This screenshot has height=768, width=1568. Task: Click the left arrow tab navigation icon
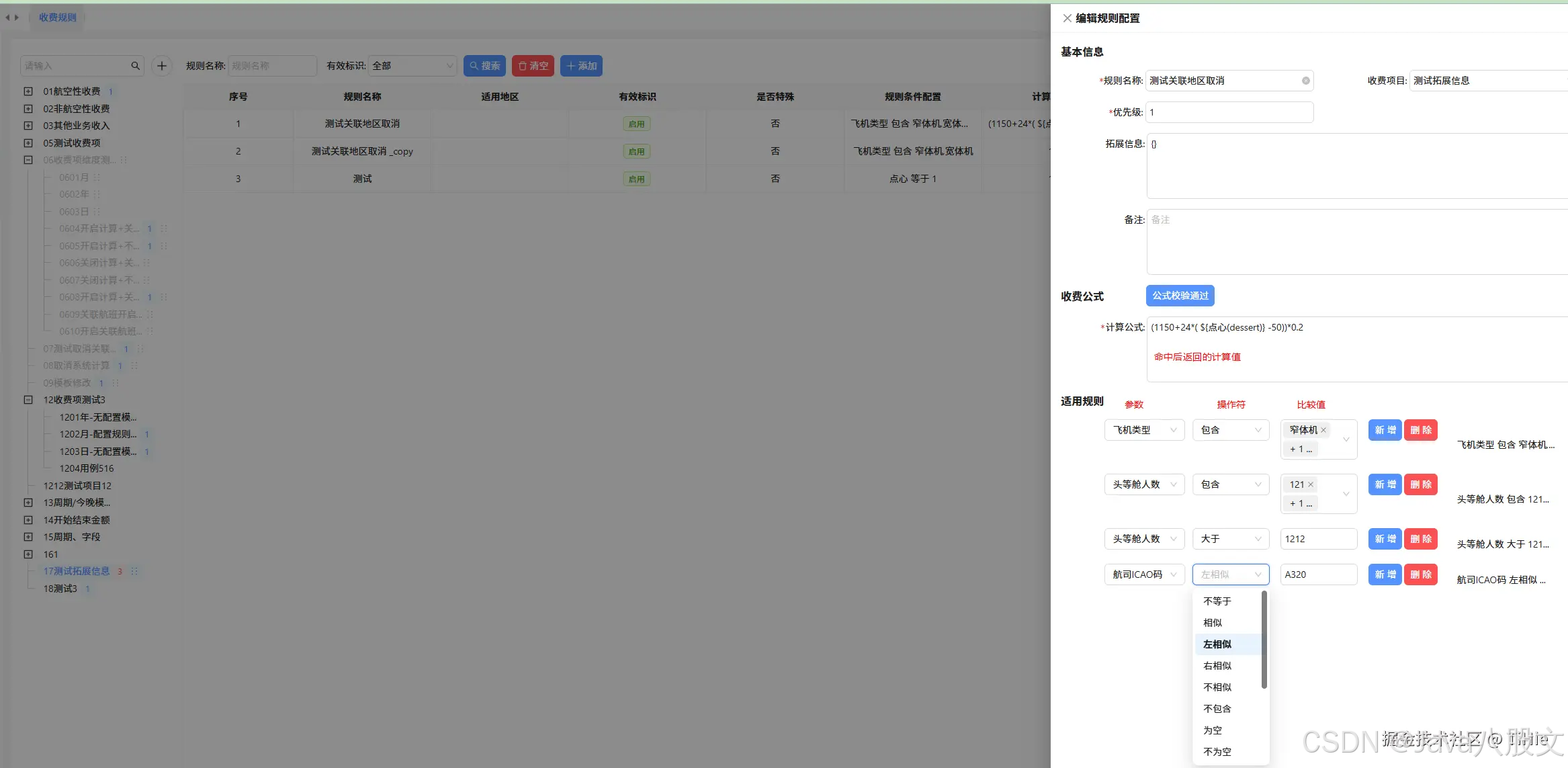tap(7, 17)
